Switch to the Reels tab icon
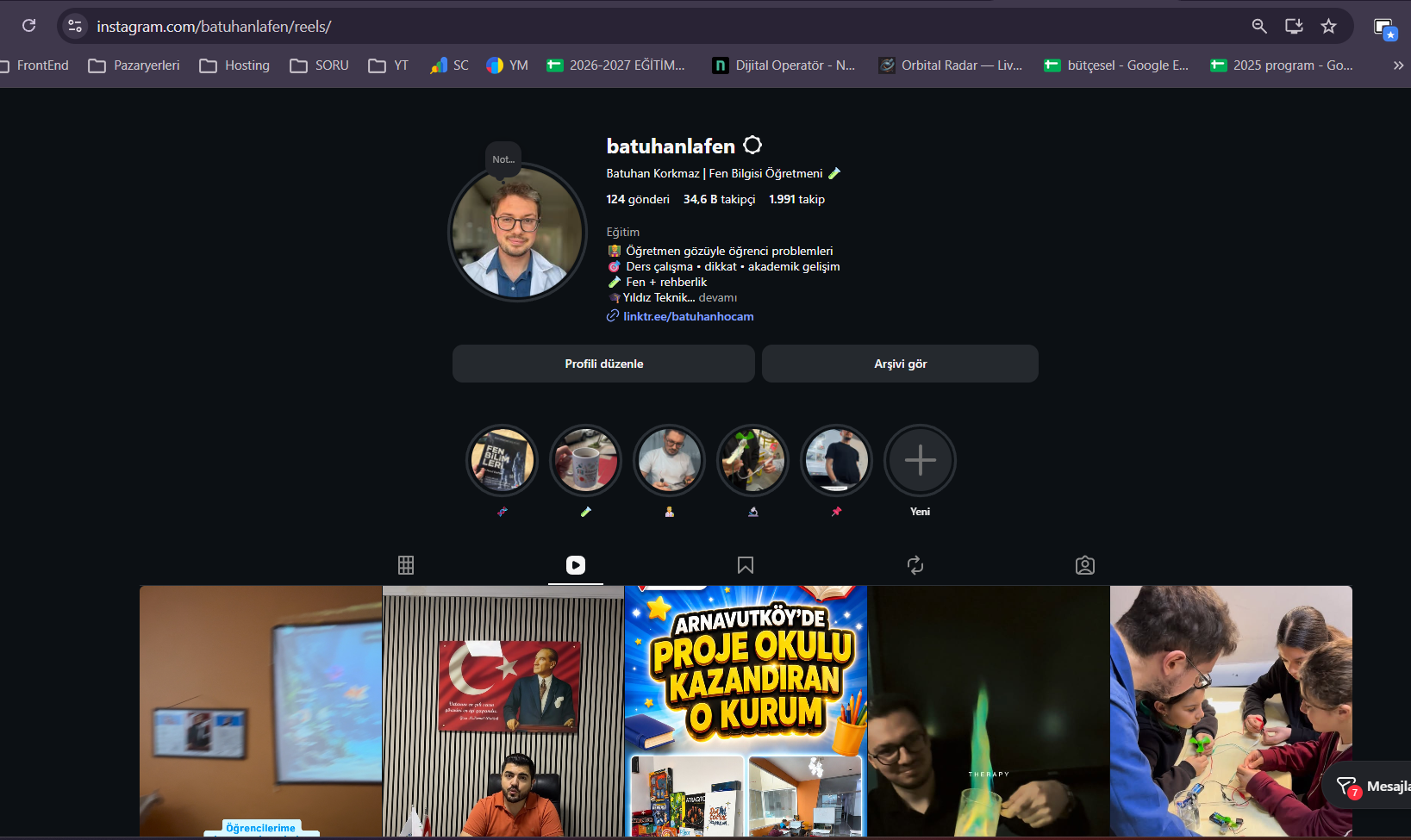Screen dimensions: 1411x840 (576, 565)
